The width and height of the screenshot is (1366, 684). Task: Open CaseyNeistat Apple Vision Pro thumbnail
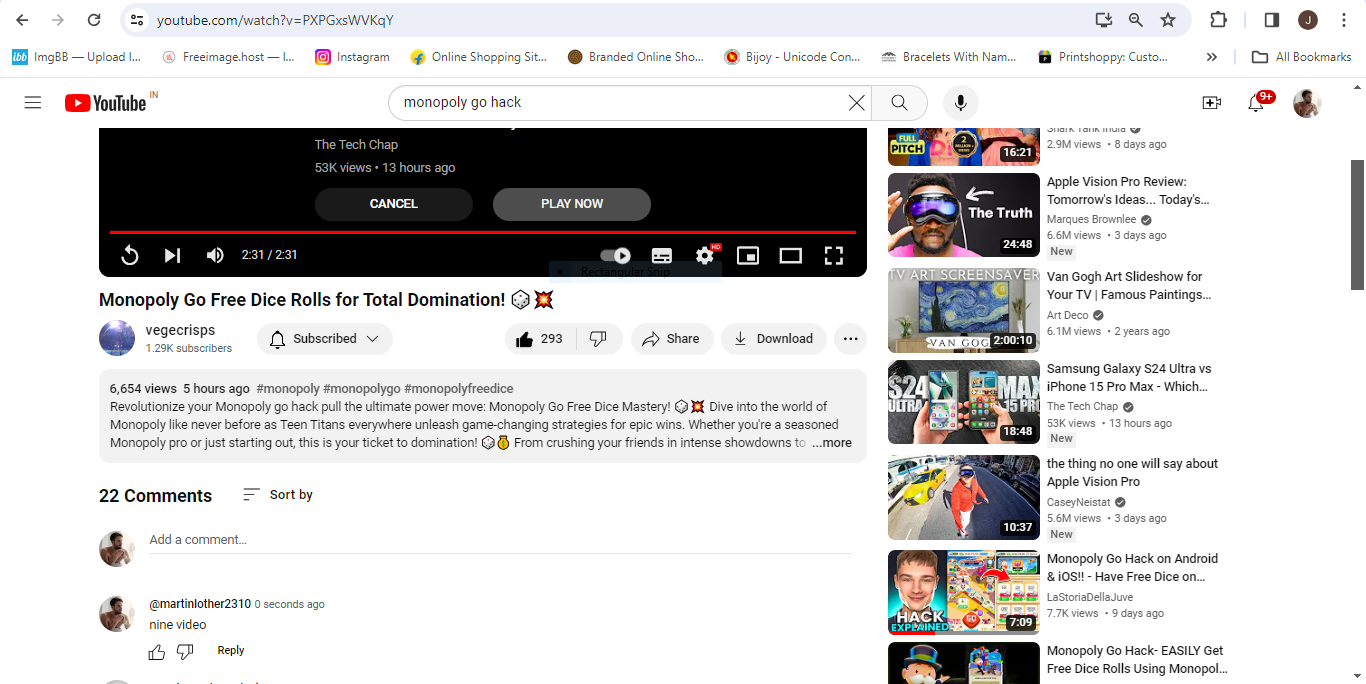pyautogui.click(x=964, y=498)
